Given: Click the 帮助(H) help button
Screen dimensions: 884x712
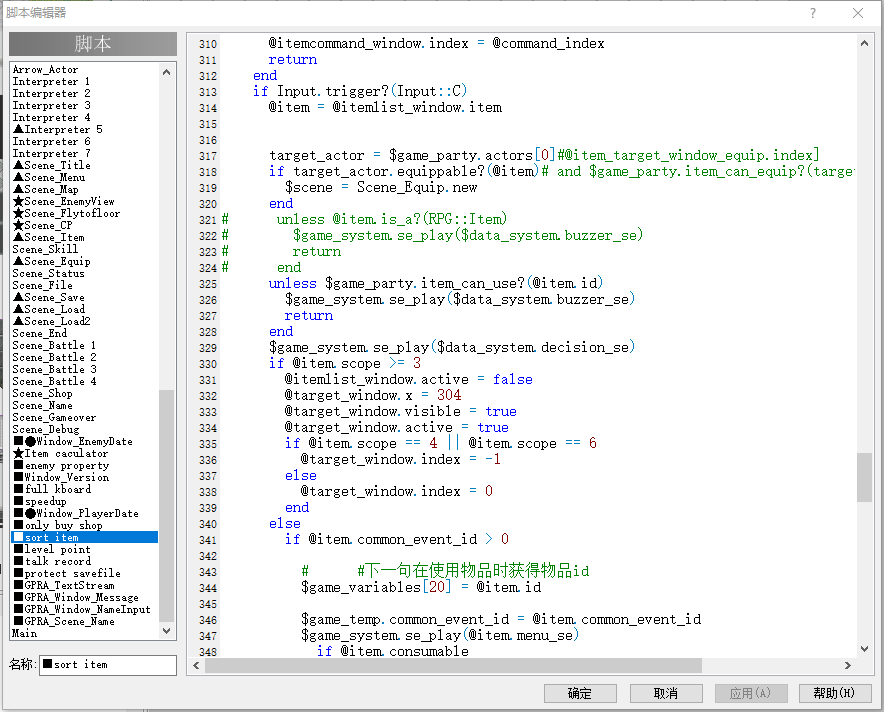Looking at the screenshot, I should pos(835,693).
